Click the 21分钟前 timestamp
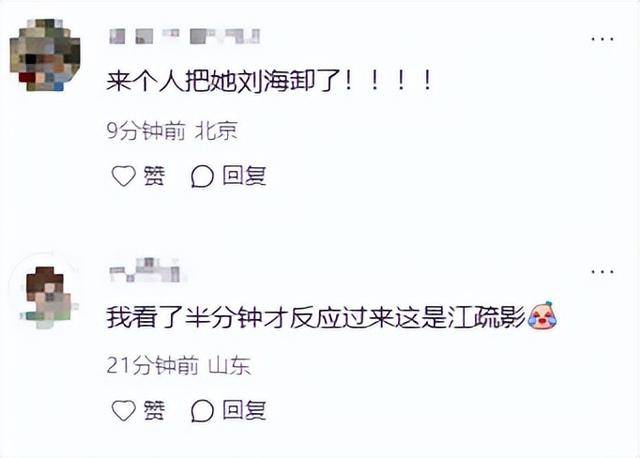This screenshot has width=640, height=458. point(153,365)
